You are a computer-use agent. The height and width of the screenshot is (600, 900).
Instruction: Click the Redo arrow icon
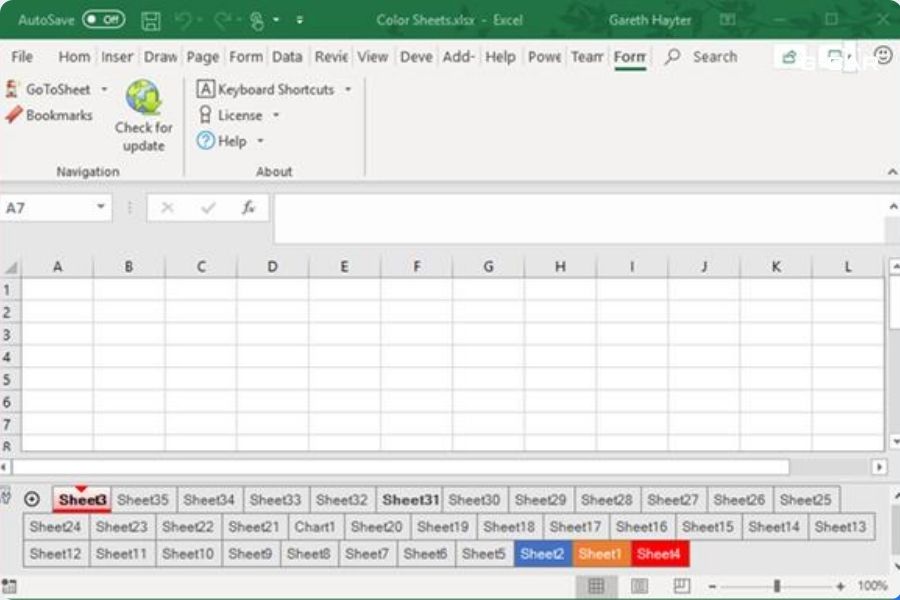[223, 21]
